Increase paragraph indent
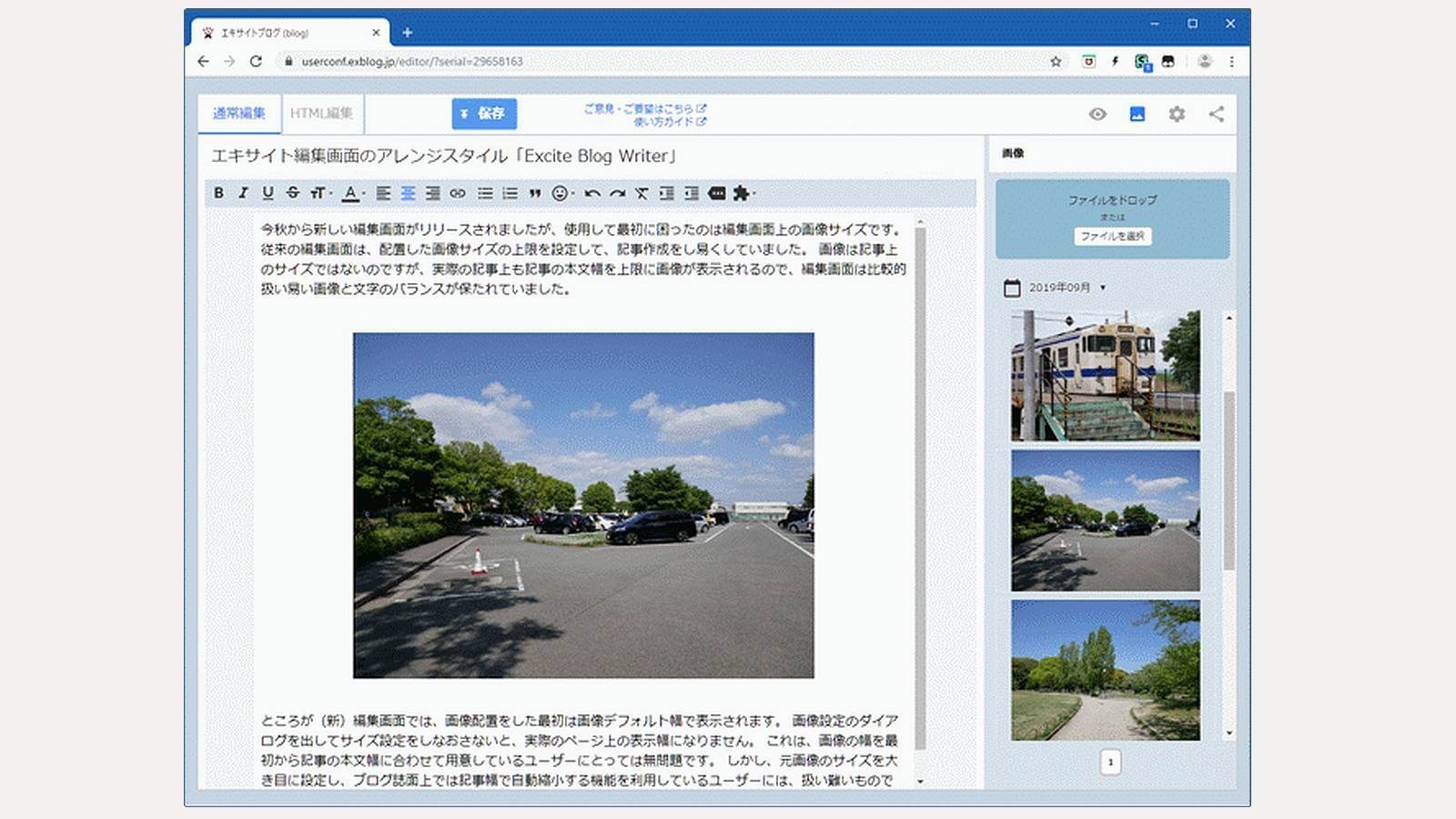 667,193
